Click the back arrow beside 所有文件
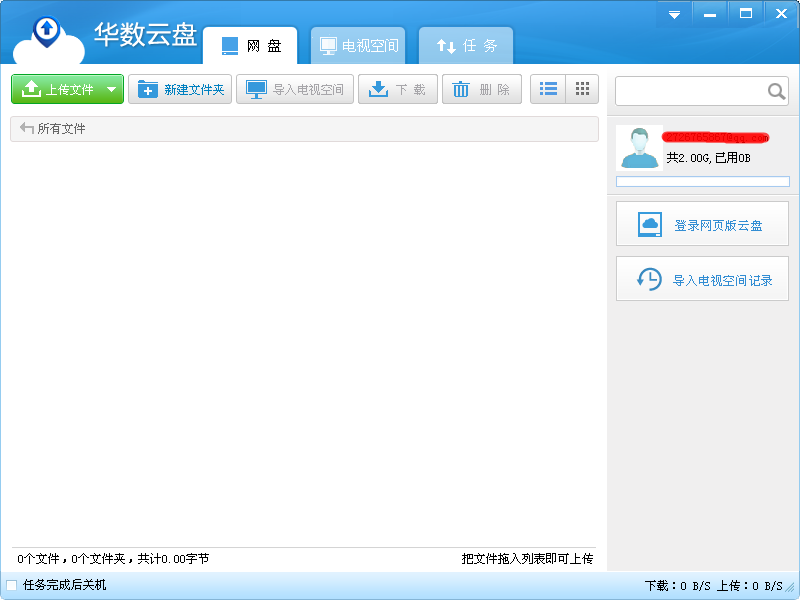This screenshot has width=800, height=600. click(x=27, y=128)
